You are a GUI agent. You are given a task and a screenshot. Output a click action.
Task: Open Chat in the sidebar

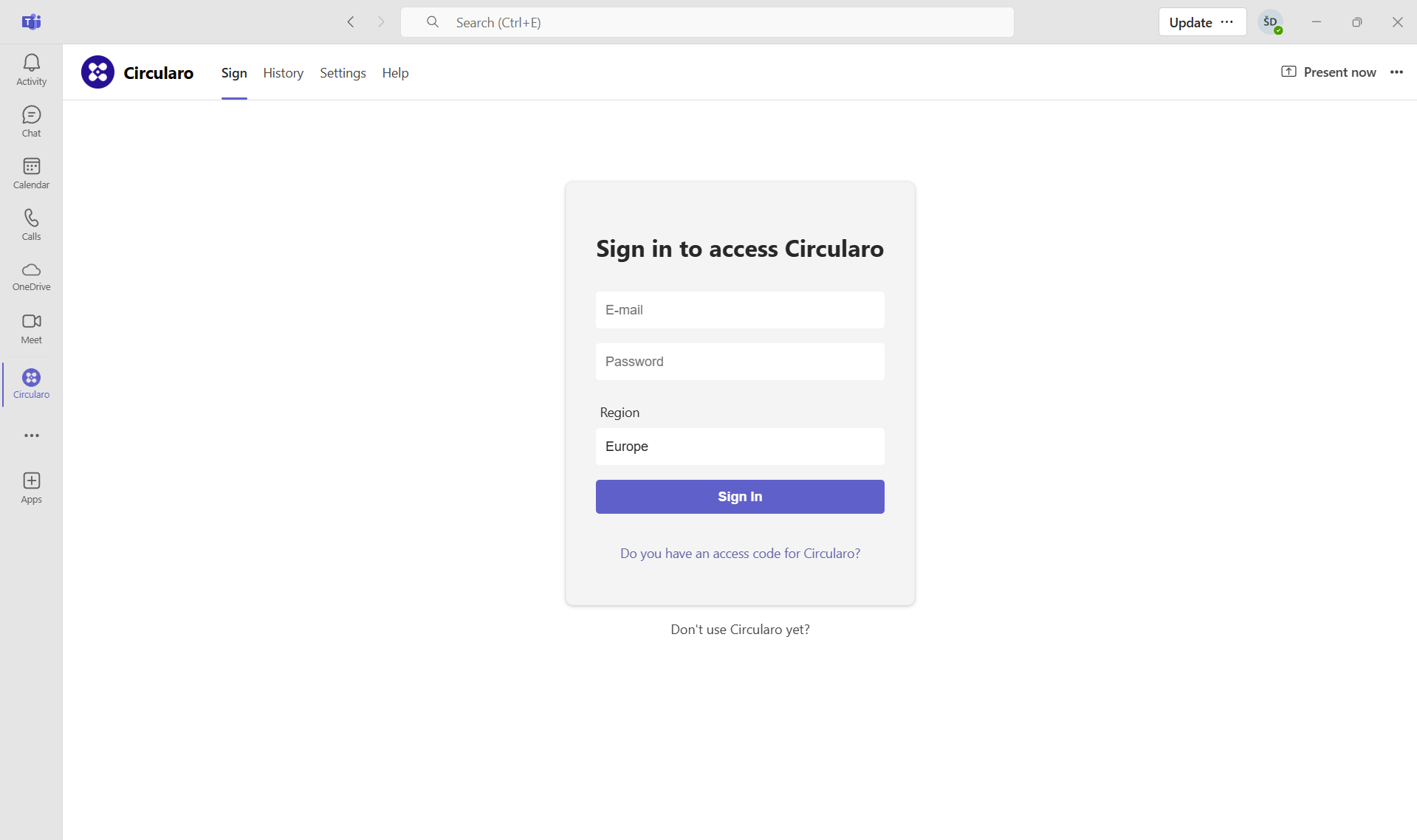point(31,121)
